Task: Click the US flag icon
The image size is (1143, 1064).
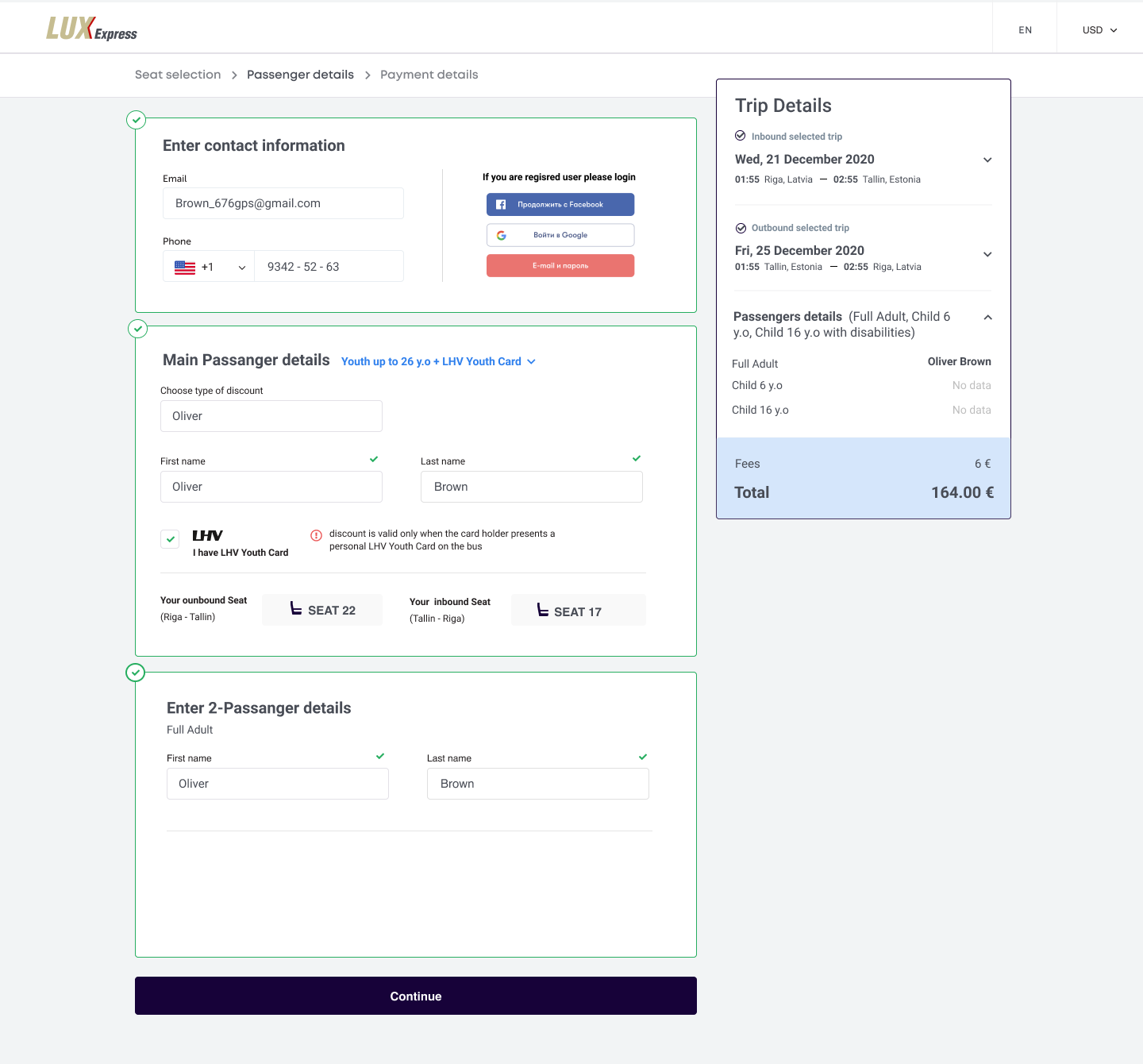Action: tap(185, 268)
